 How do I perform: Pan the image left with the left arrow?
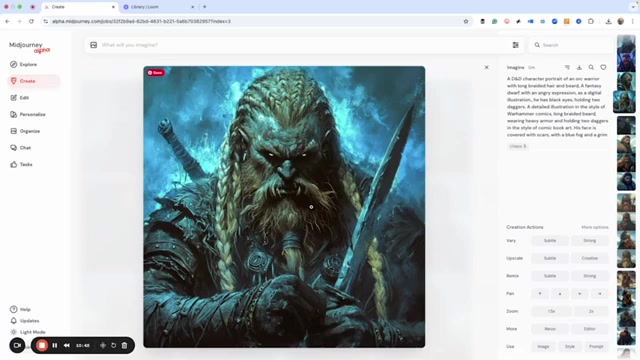click(x=580, y=293)
